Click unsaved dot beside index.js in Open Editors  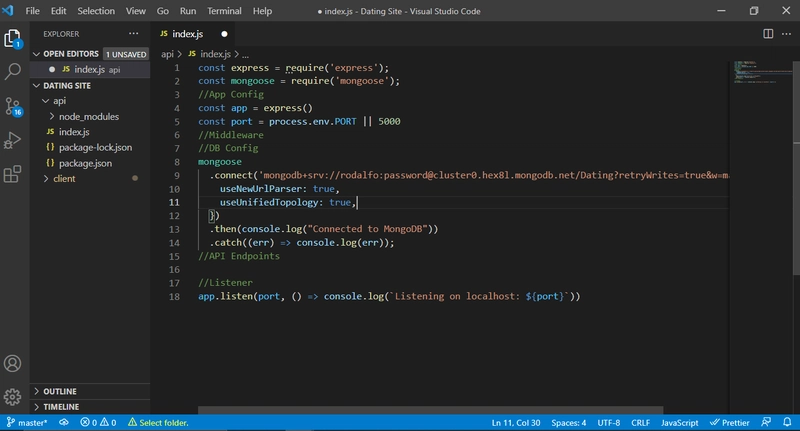coord(52,69)
